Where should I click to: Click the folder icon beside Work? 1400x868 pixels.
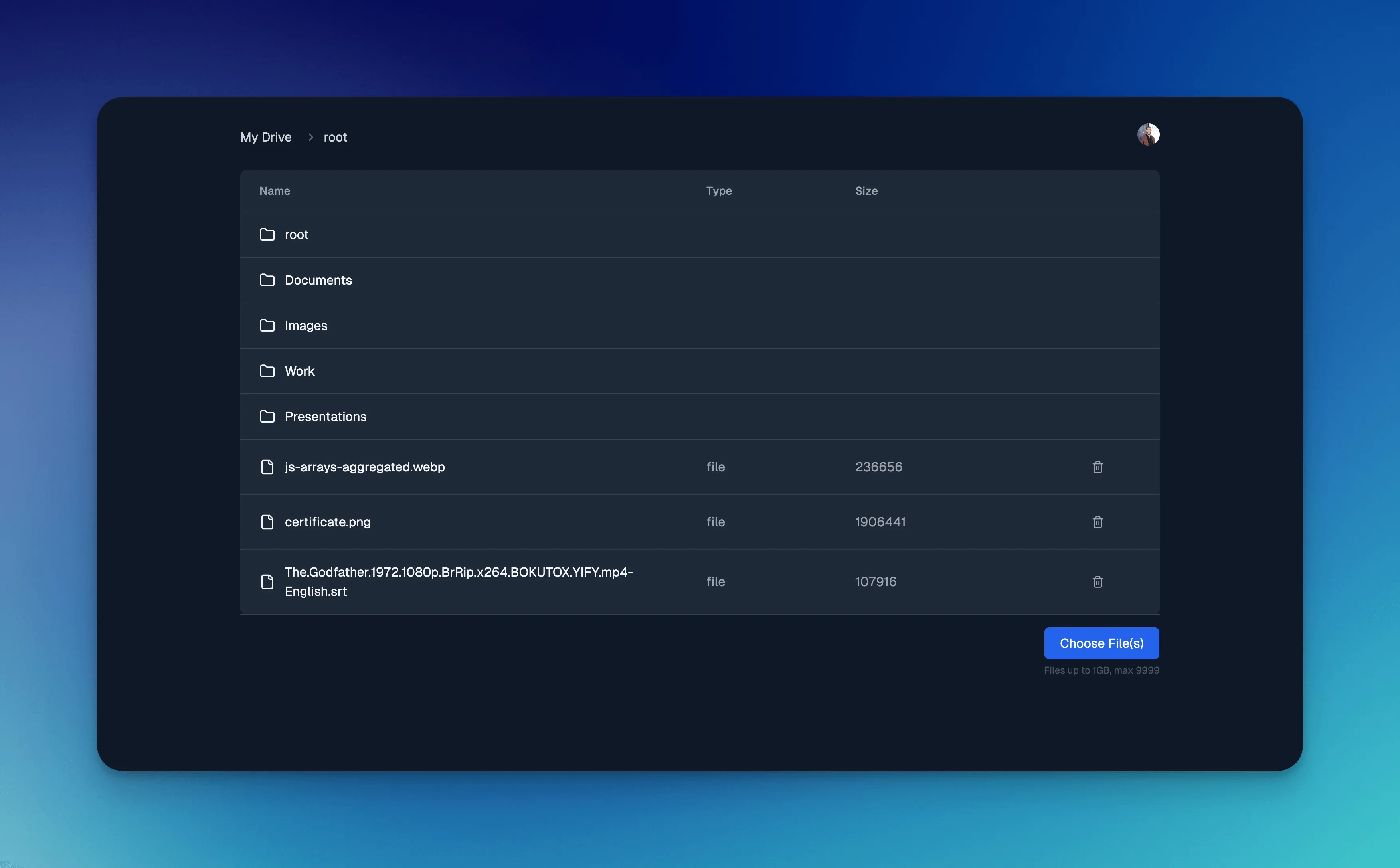(267, 371)
